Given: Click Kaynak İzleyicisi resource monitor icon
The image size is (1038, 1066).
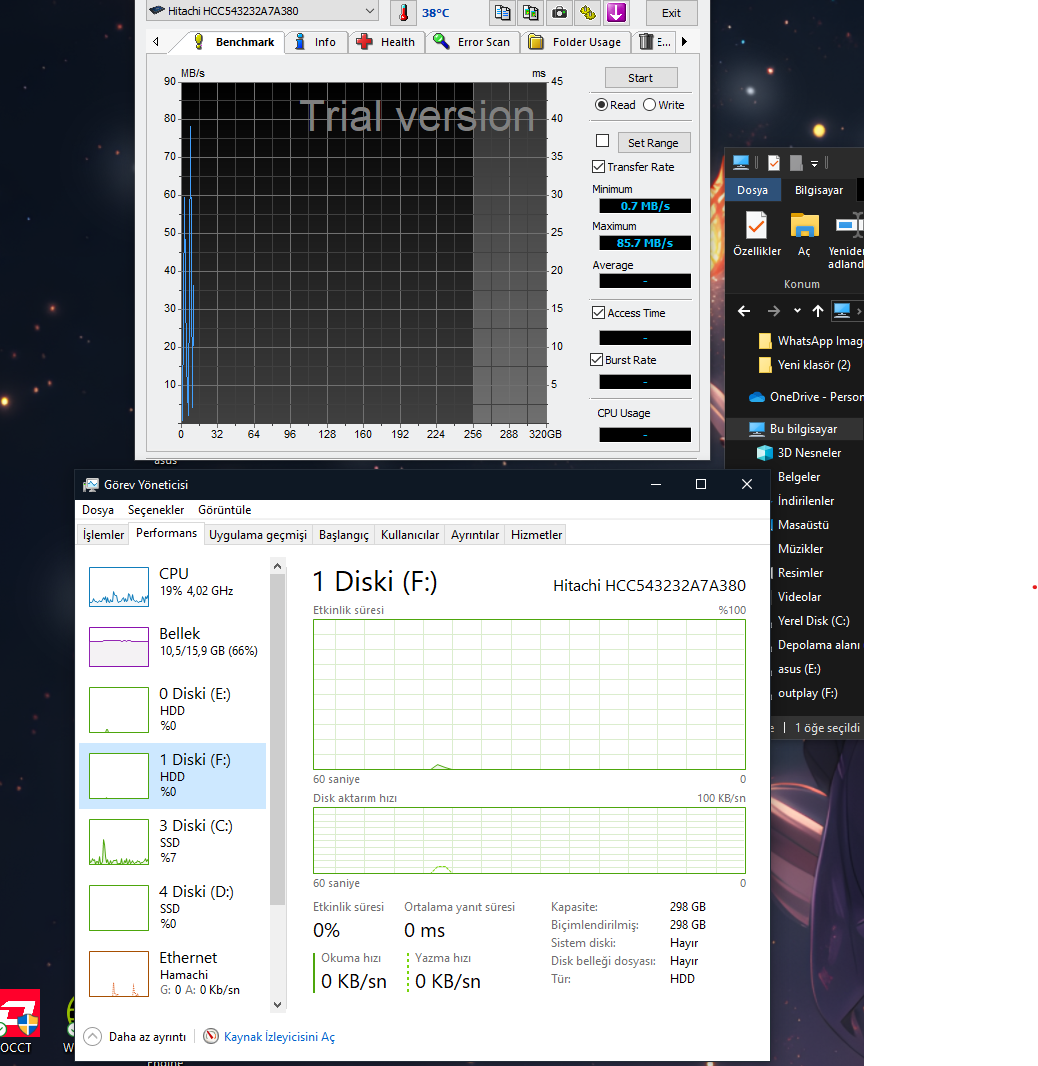Looking at the screenshot, I should (211, 1036).
